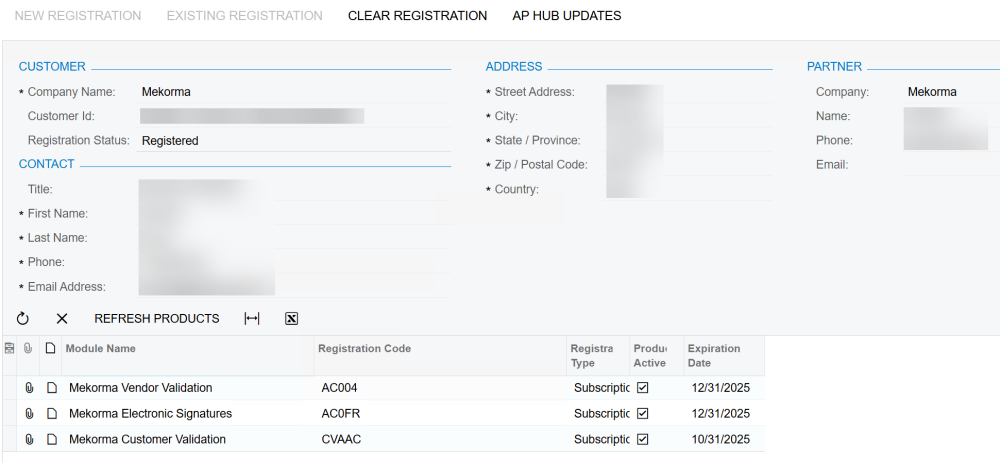1000x463 pixels.
Task: Click the Partner Email field
Action: [952, 165]
